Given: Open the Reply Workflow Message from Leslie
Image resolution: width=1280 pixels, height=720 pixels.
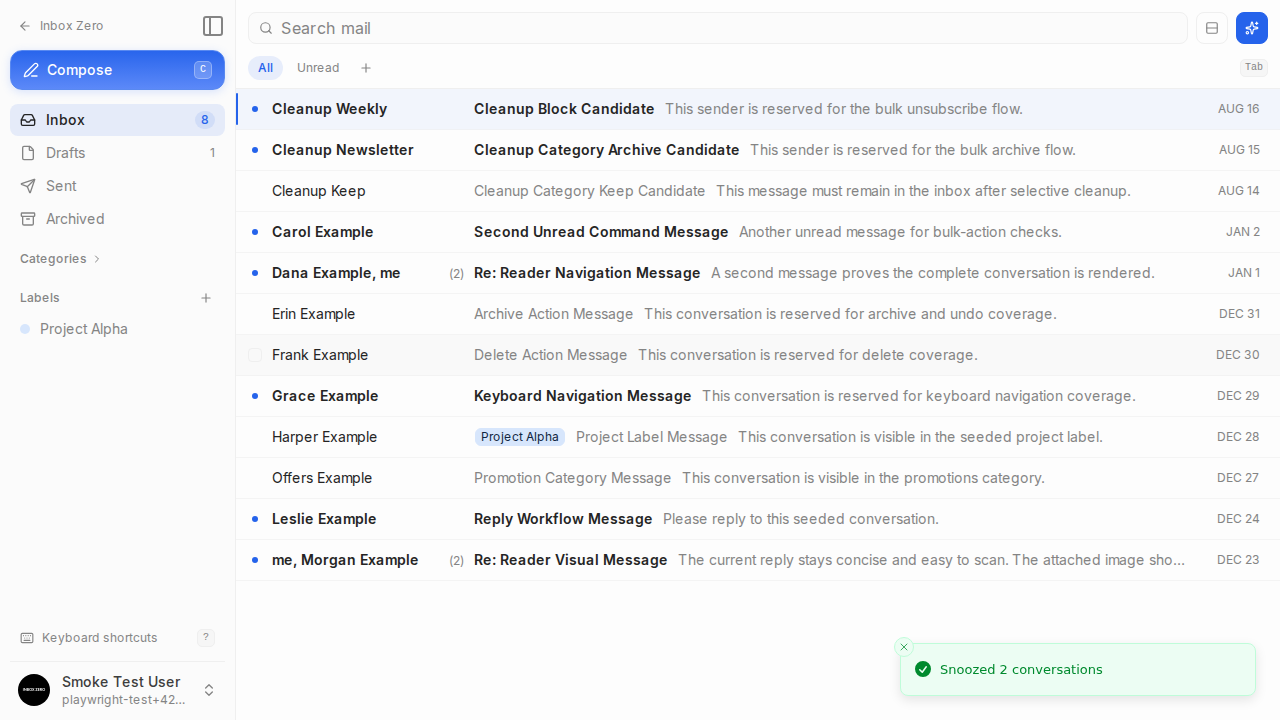Looking at the screenshot, I should click(x=758, y=519).
